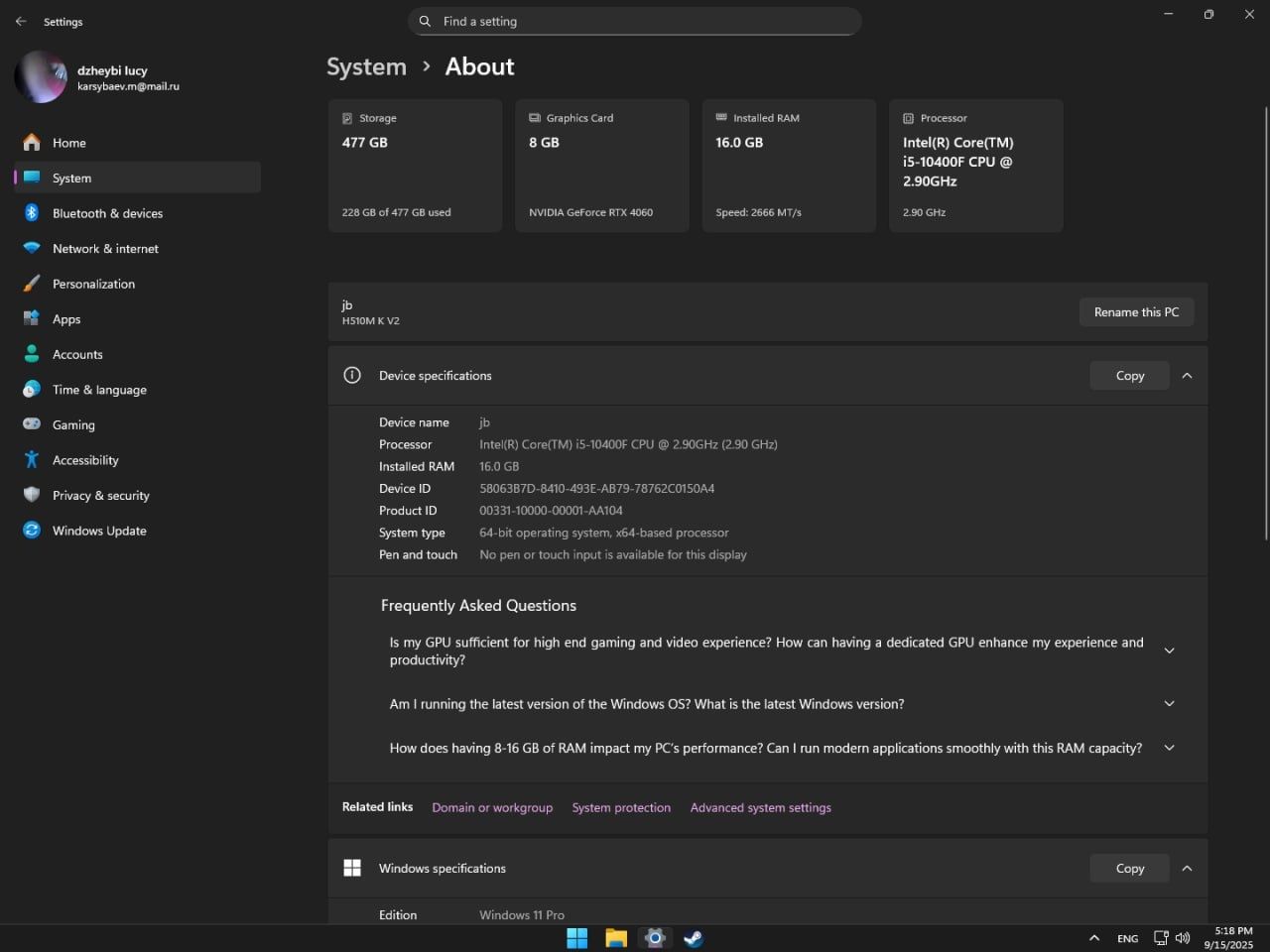Click the Windows 11 Pro edition text
The height and width of the screenshot is (952, 1270).
pos(522,915)
